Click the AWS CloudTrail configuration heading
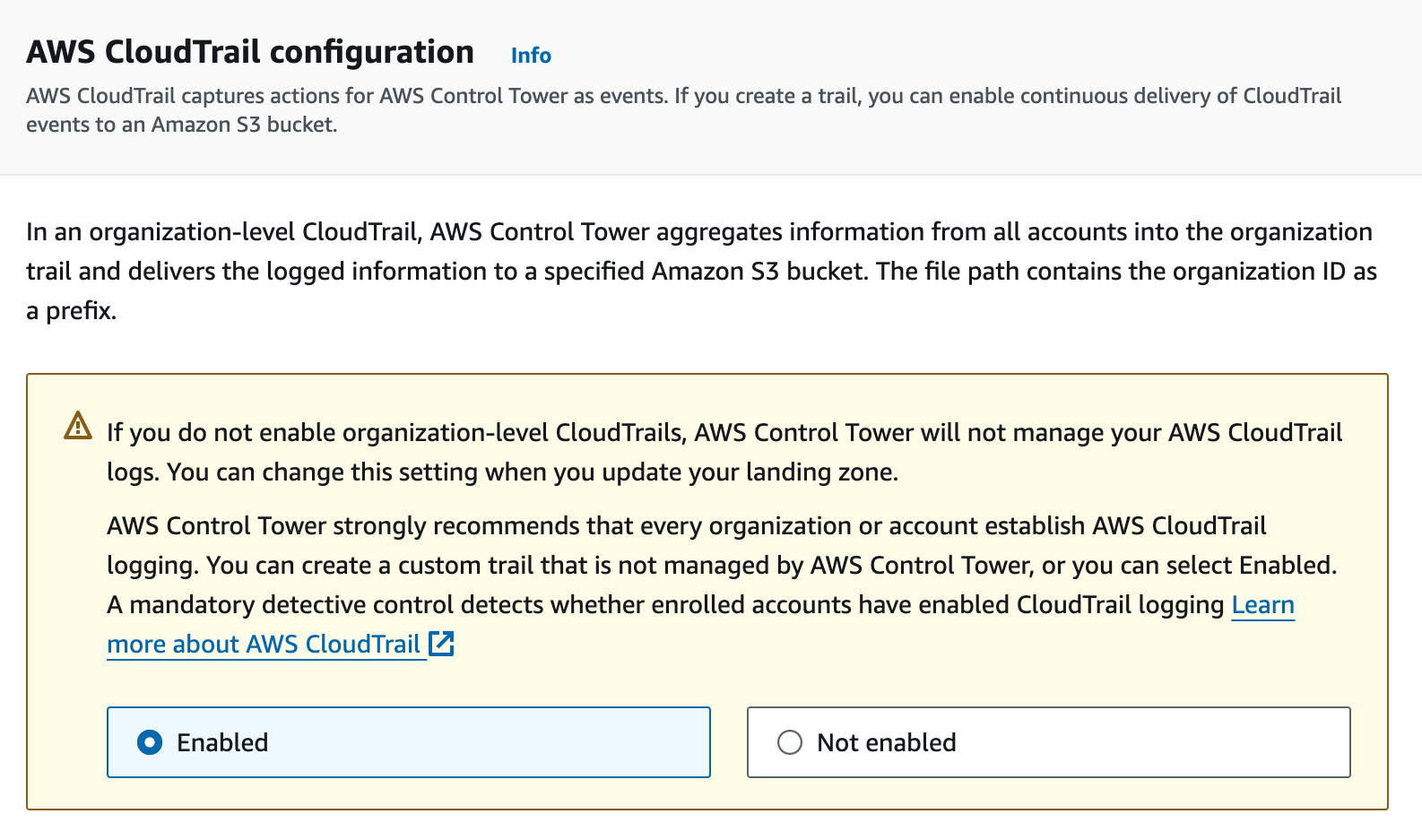1422x840 pixels. 251,52
